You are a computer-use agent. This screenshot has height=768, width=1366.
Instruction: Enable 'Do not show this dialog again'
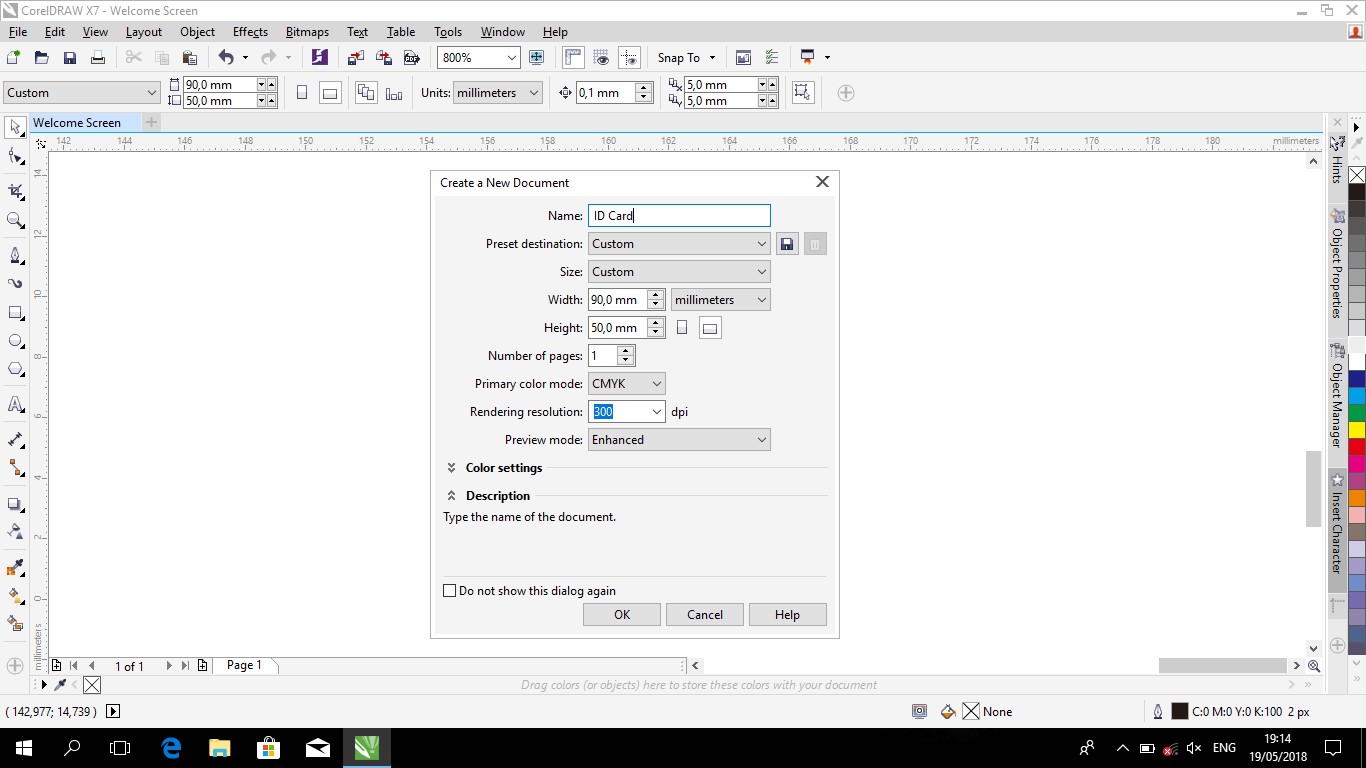coord(450,591)
